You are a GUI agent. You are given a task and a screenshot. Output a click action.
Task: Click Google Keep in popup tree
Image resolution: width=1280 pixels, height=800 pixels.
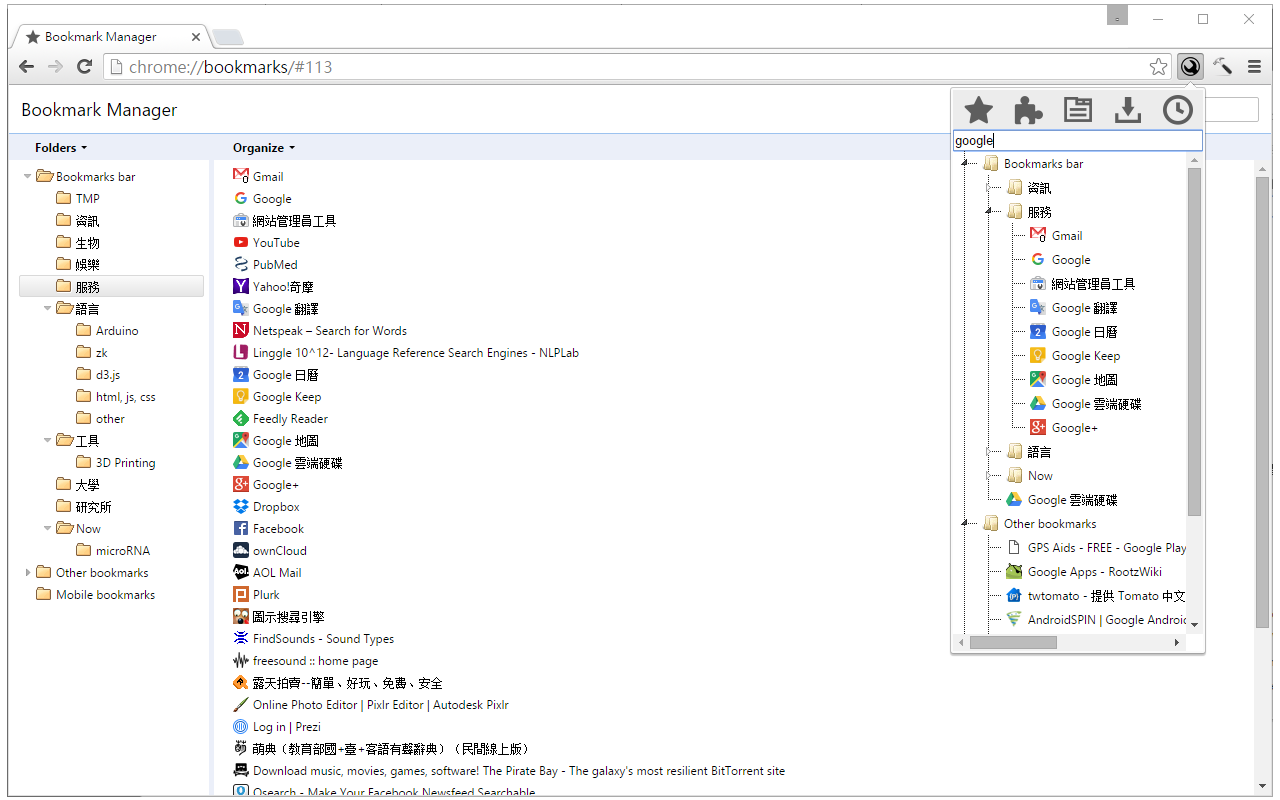pos(1085,356)
